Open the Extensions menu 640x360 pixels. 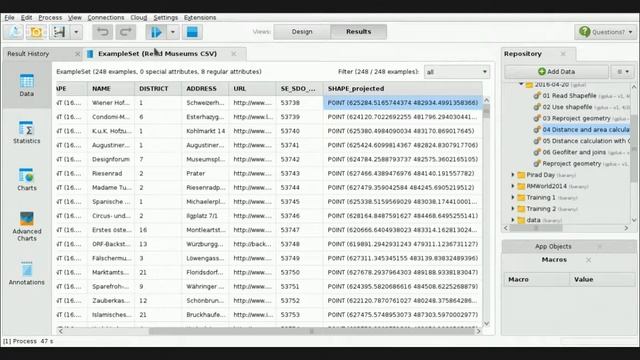pyautogui.click(x=200, y=18)
